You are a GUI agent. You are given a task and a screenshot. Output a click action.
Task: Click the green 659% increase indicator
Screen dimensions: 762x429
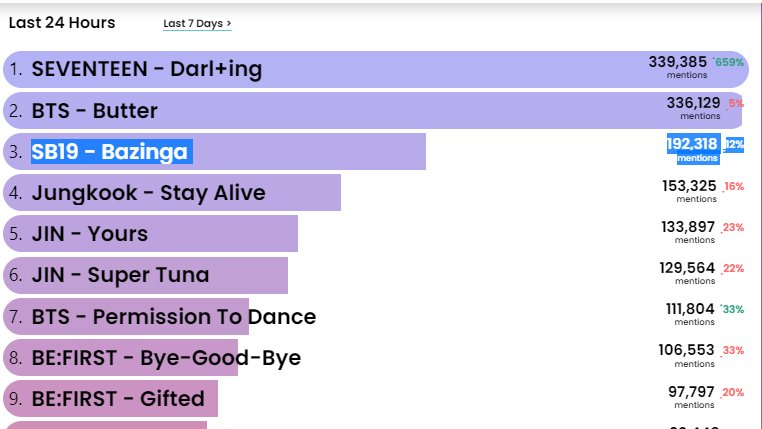pos(729,62)
